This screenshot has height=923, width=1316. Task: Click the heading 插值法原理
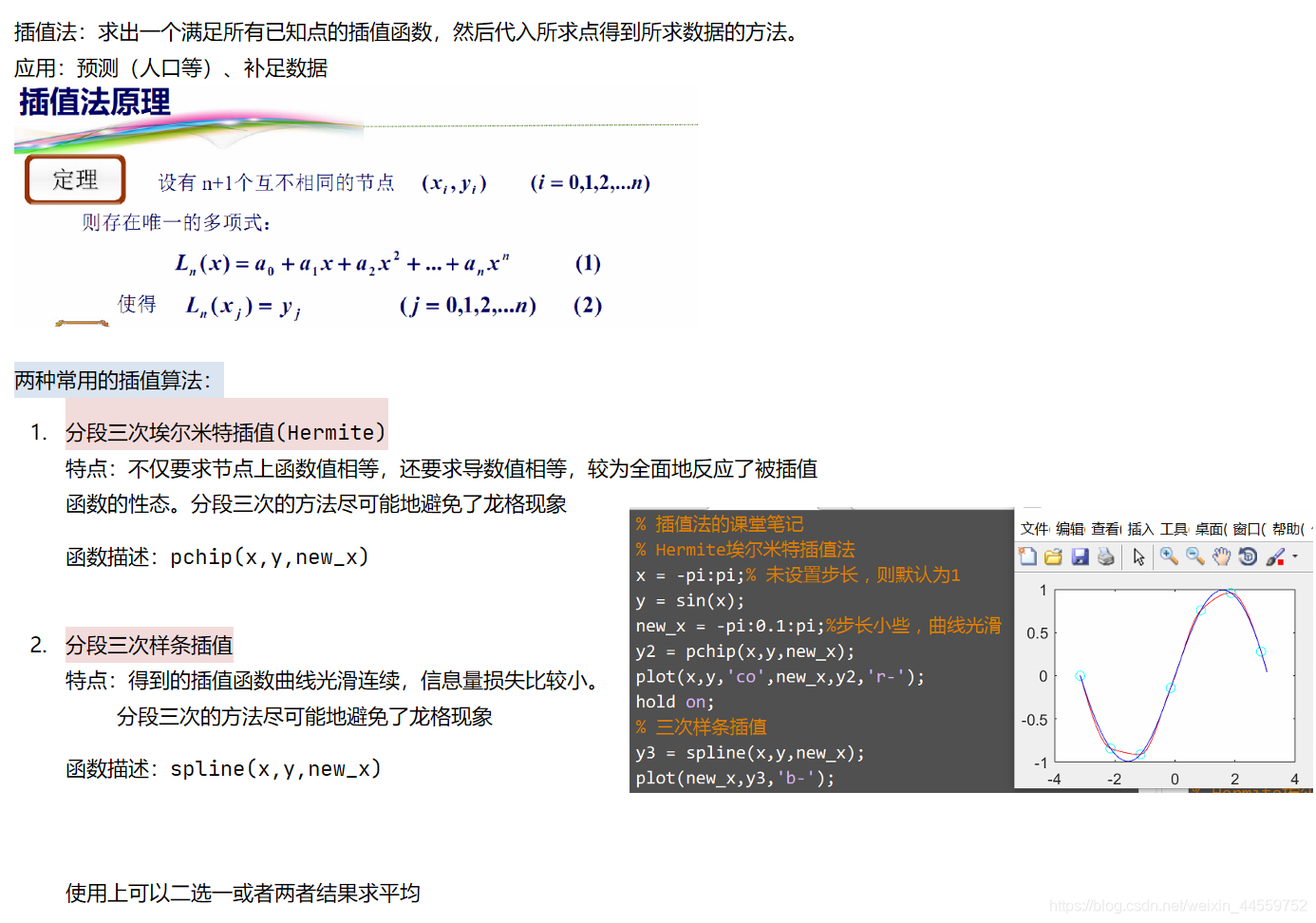pos(95,102)
